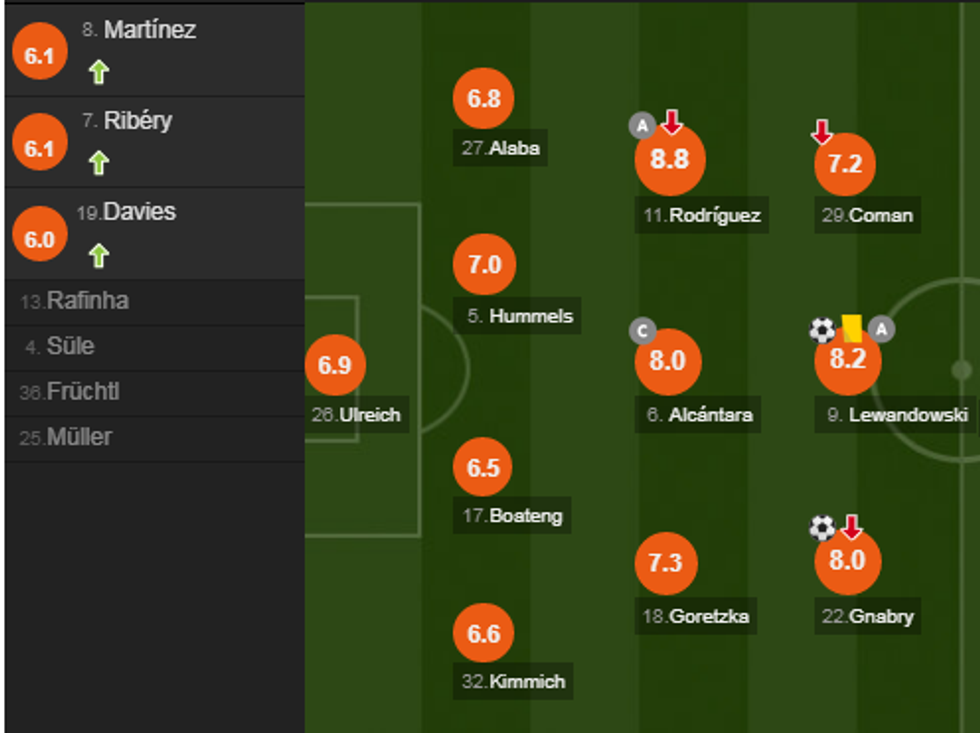Click Früchtl in the substitutes list
Screen dimensions: 980x733
point(82,392)
